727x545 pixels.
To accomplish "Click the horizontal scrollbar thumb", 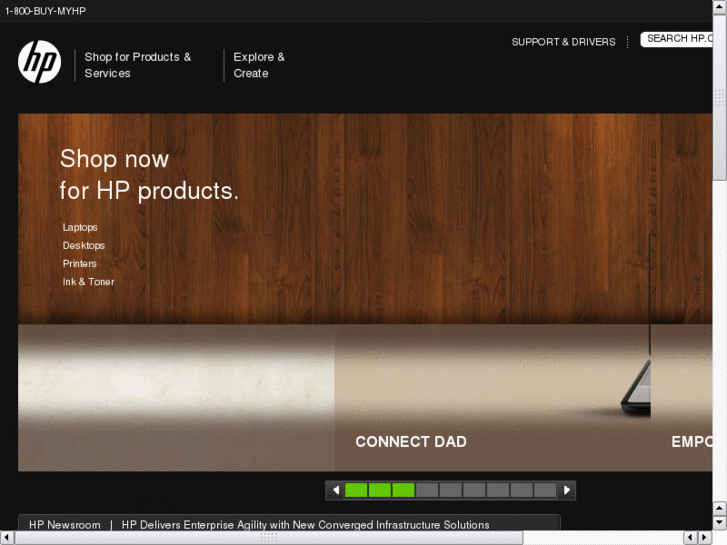I will click(269, 538).
